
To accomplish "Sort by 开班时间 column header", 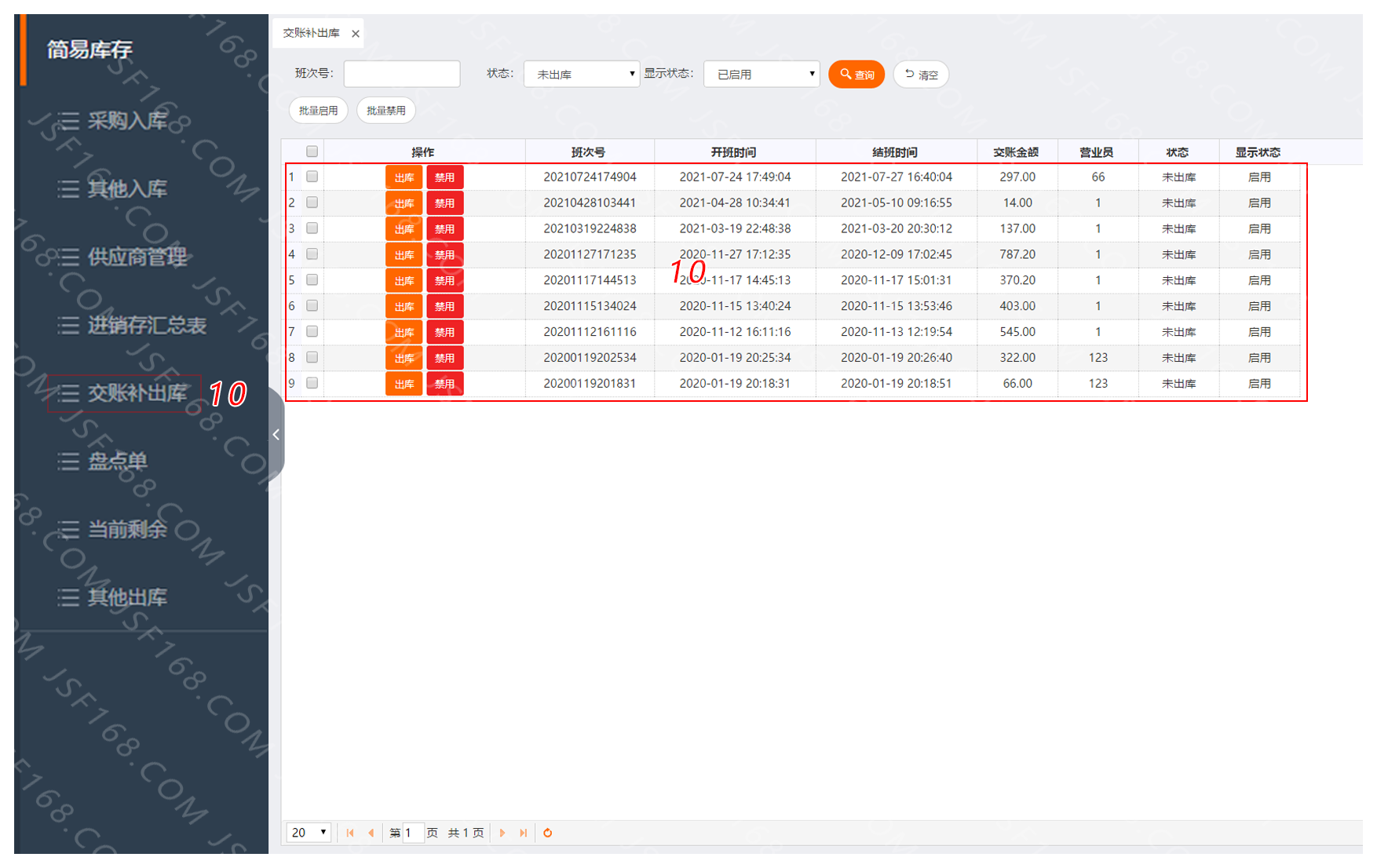I will (734, 152).
